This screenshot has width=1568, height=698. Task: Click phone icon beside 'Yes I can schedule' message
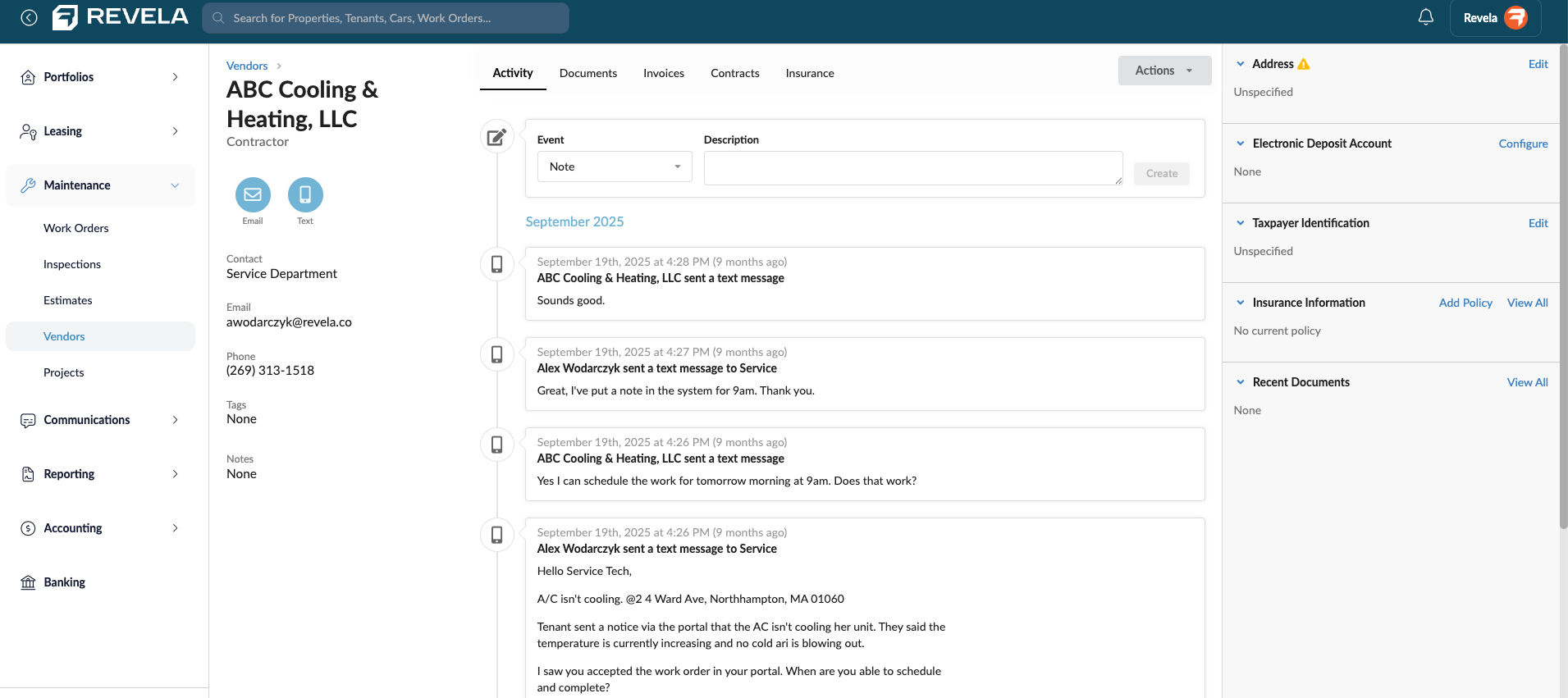(x=496, y=445)
